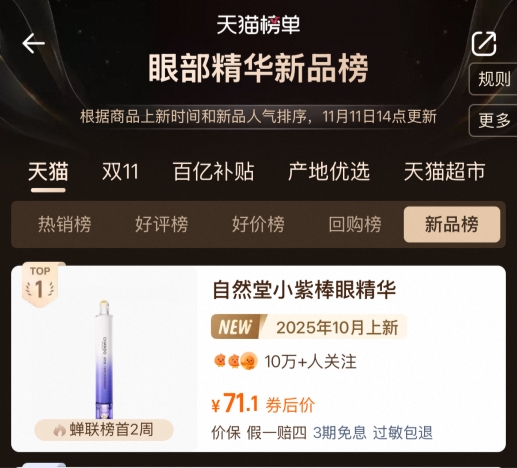Open the 天猫超市 tab
The height and width of the screenshot is (468, 517).
[x=445, y=172]
